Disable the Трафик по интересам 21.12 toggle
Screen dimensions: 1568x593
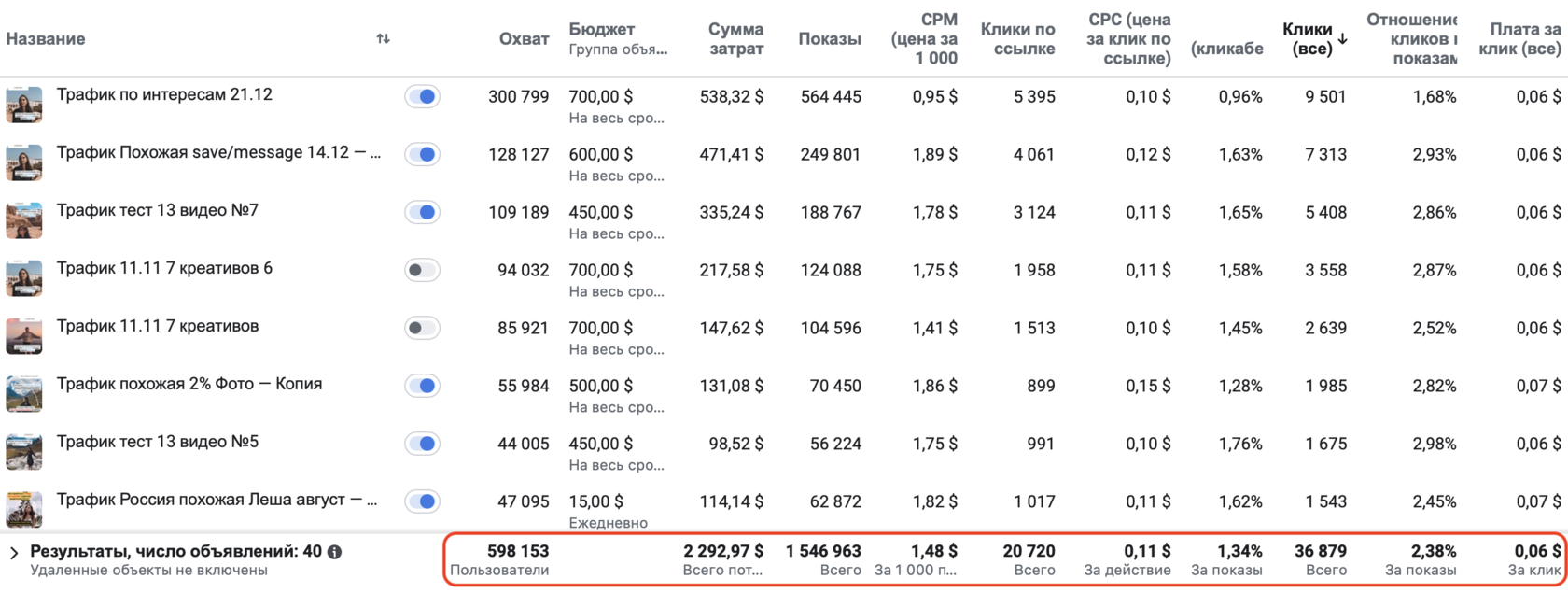click(x=422, y=96)
